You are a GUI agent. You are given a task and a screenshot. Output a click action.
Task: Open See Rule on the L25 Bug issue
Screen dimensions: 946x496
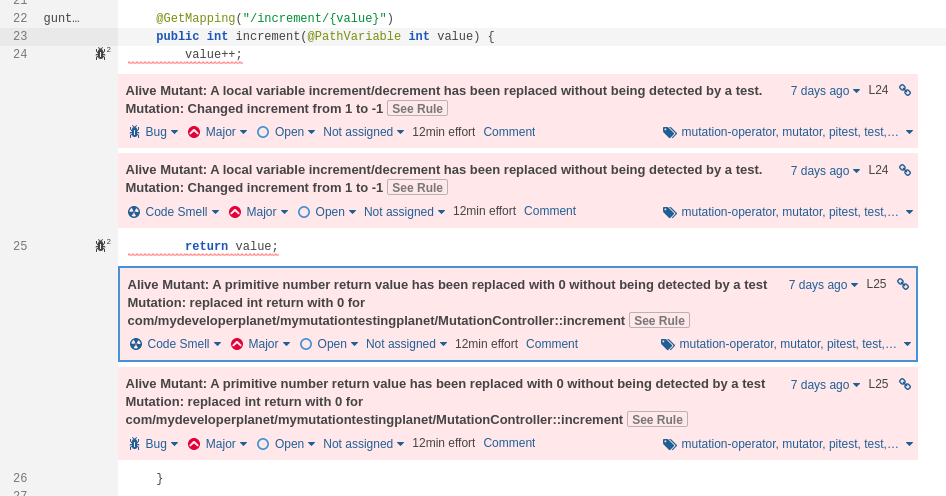[657, 419]
